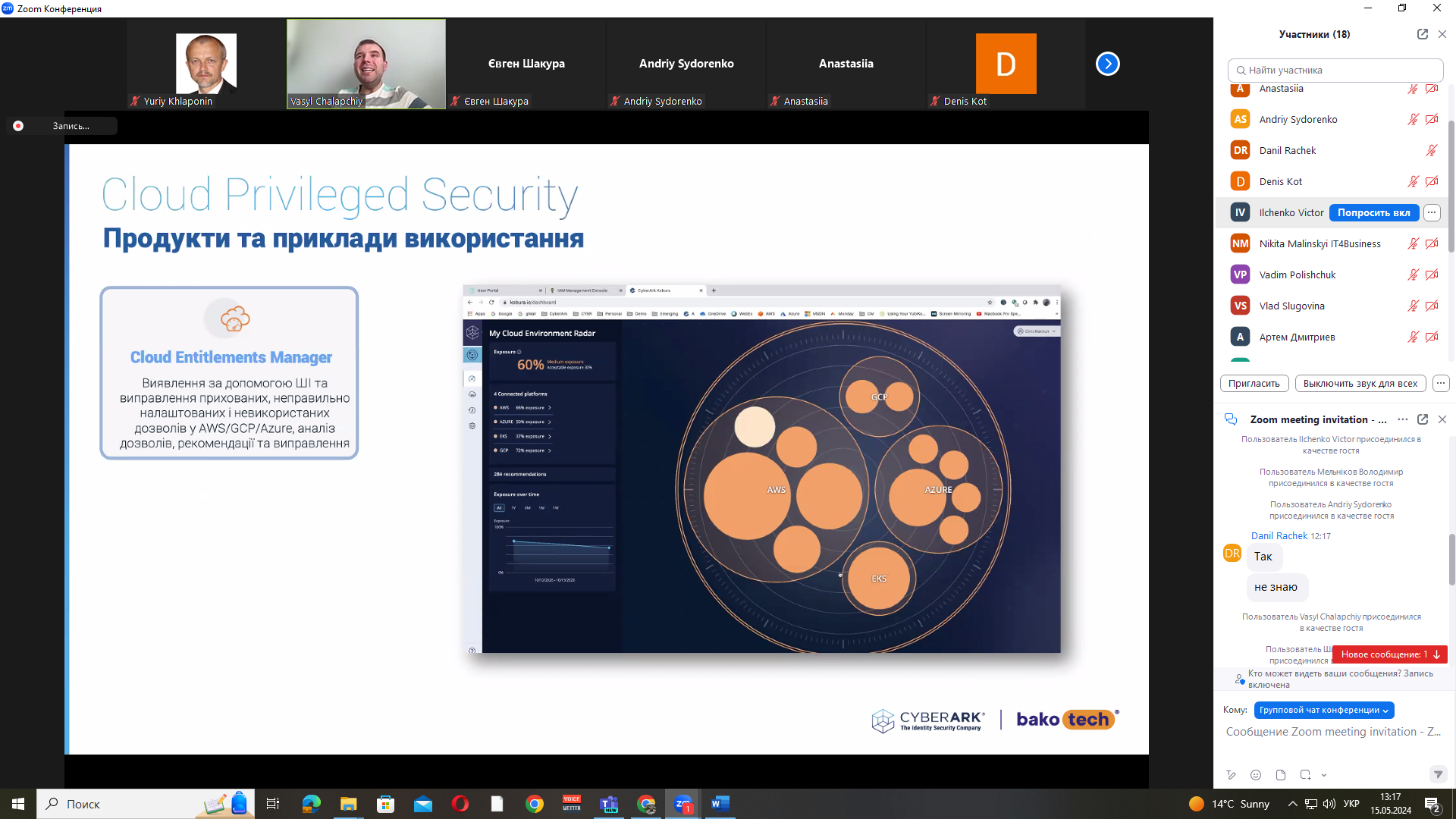Screen dimensions: 1456x819
Task: Toggle Andriy Sydorenko's microphone mute icon
Action: (x=1413, y=119)
